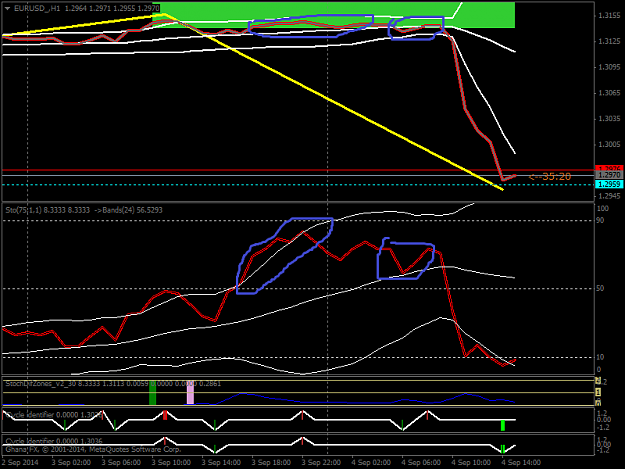
Task: Select the pink bar in StochDifZones pane
Action: (191, 392)
